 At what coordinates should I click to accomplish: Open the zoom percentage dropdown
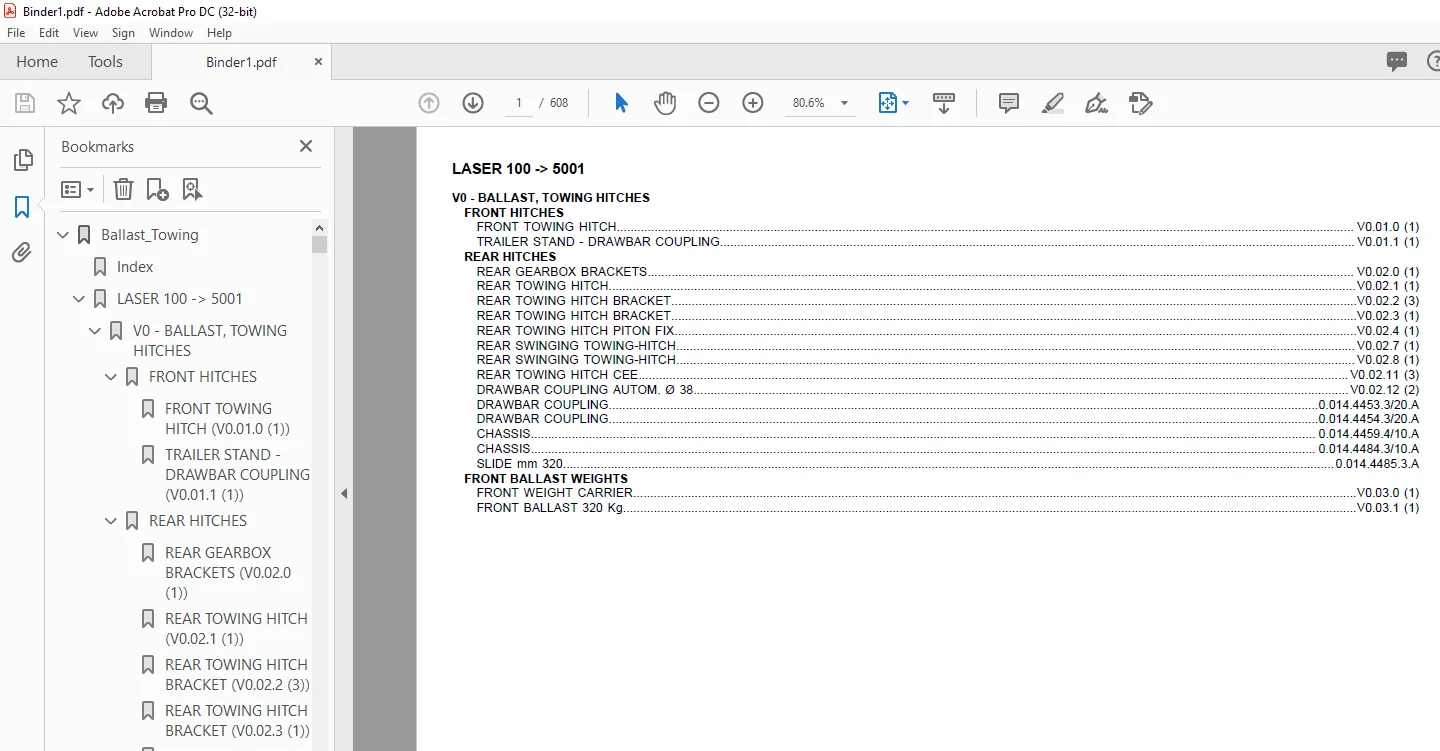pos(844,103)
